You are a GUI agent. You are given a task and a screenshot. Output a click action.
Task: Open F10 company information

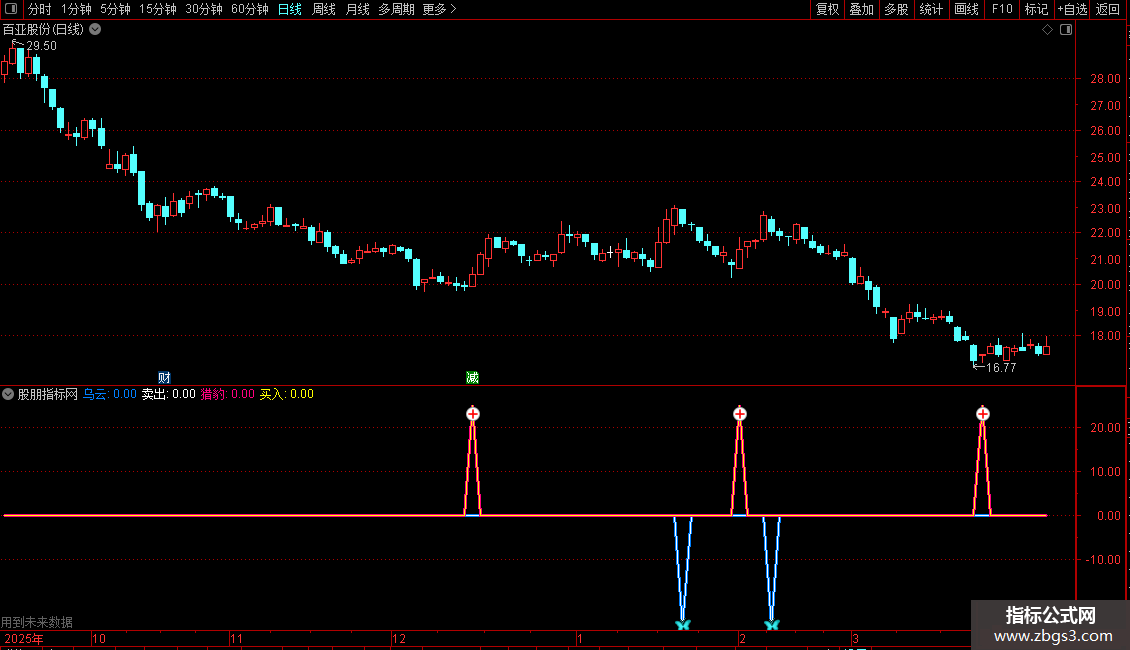tap(1002, 9)
